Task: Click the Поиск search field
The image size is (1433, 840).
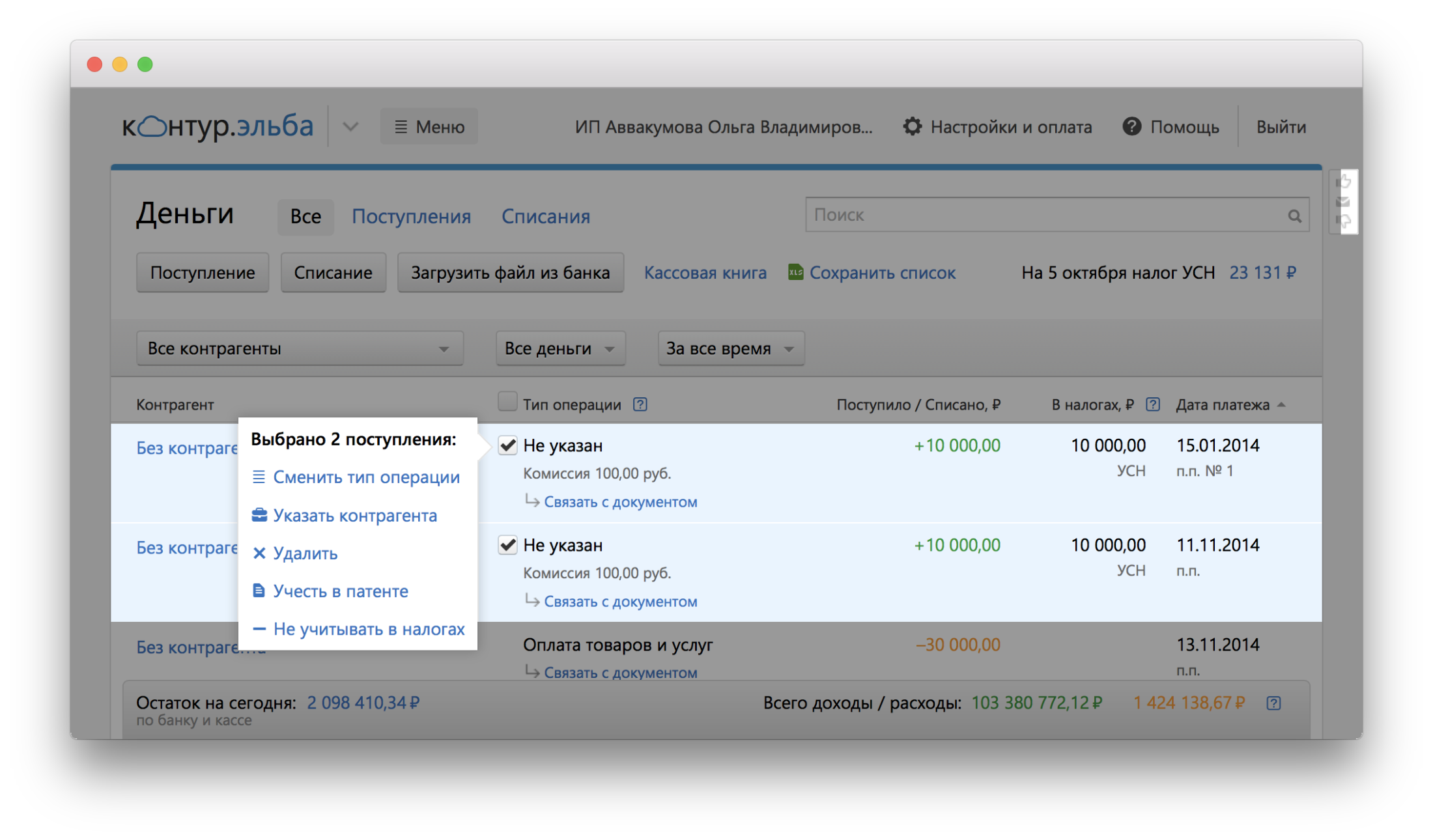Action: (1057, 215)
